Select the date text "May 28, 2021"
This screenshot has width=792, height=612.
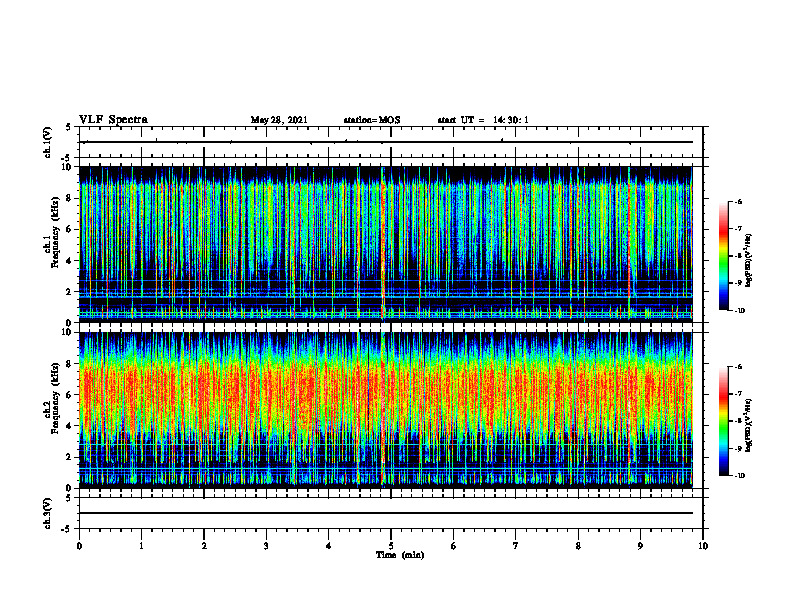tap(279, 120)
